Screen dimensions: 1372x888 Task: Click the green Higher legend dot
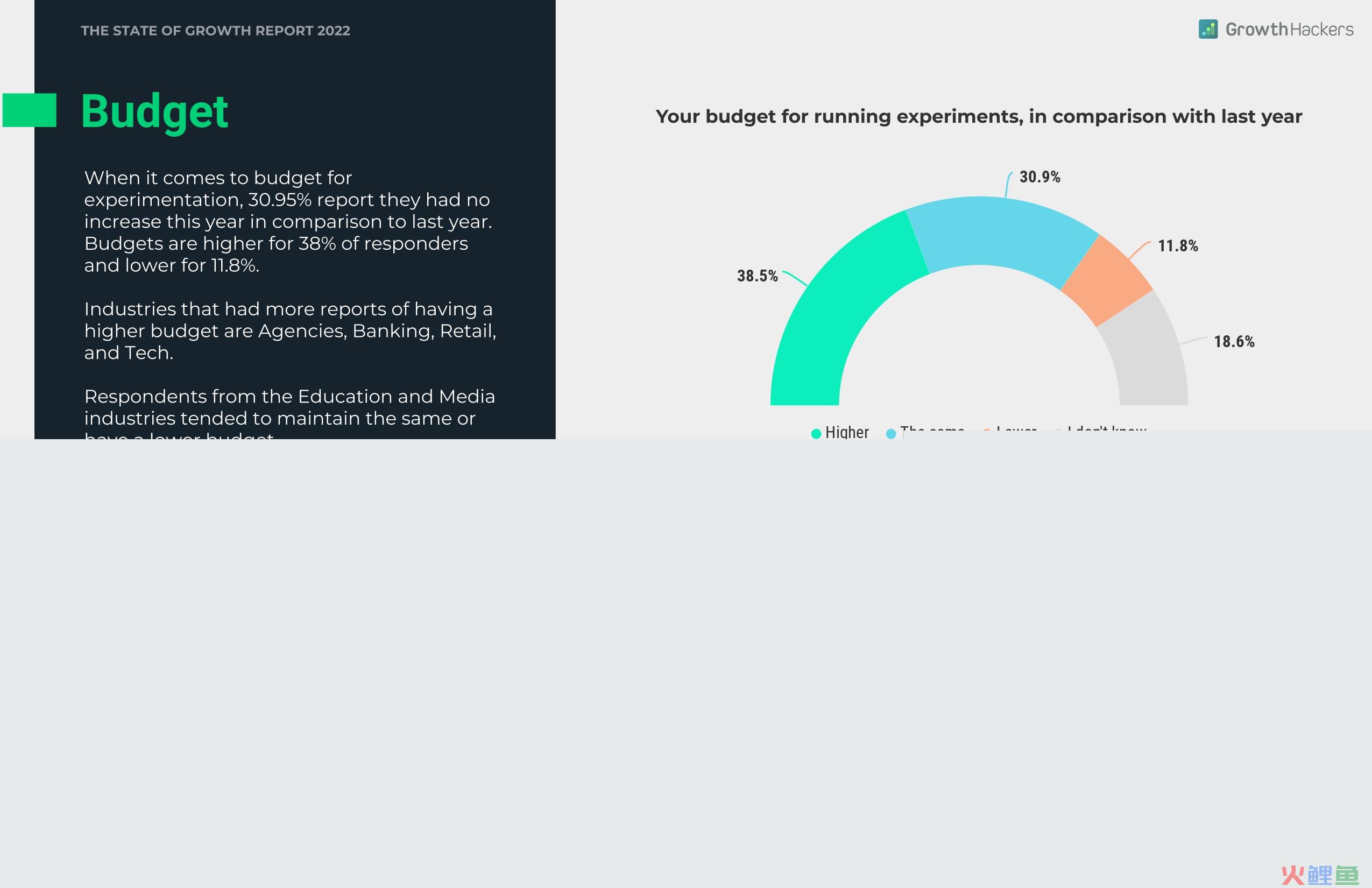[816, 434]
